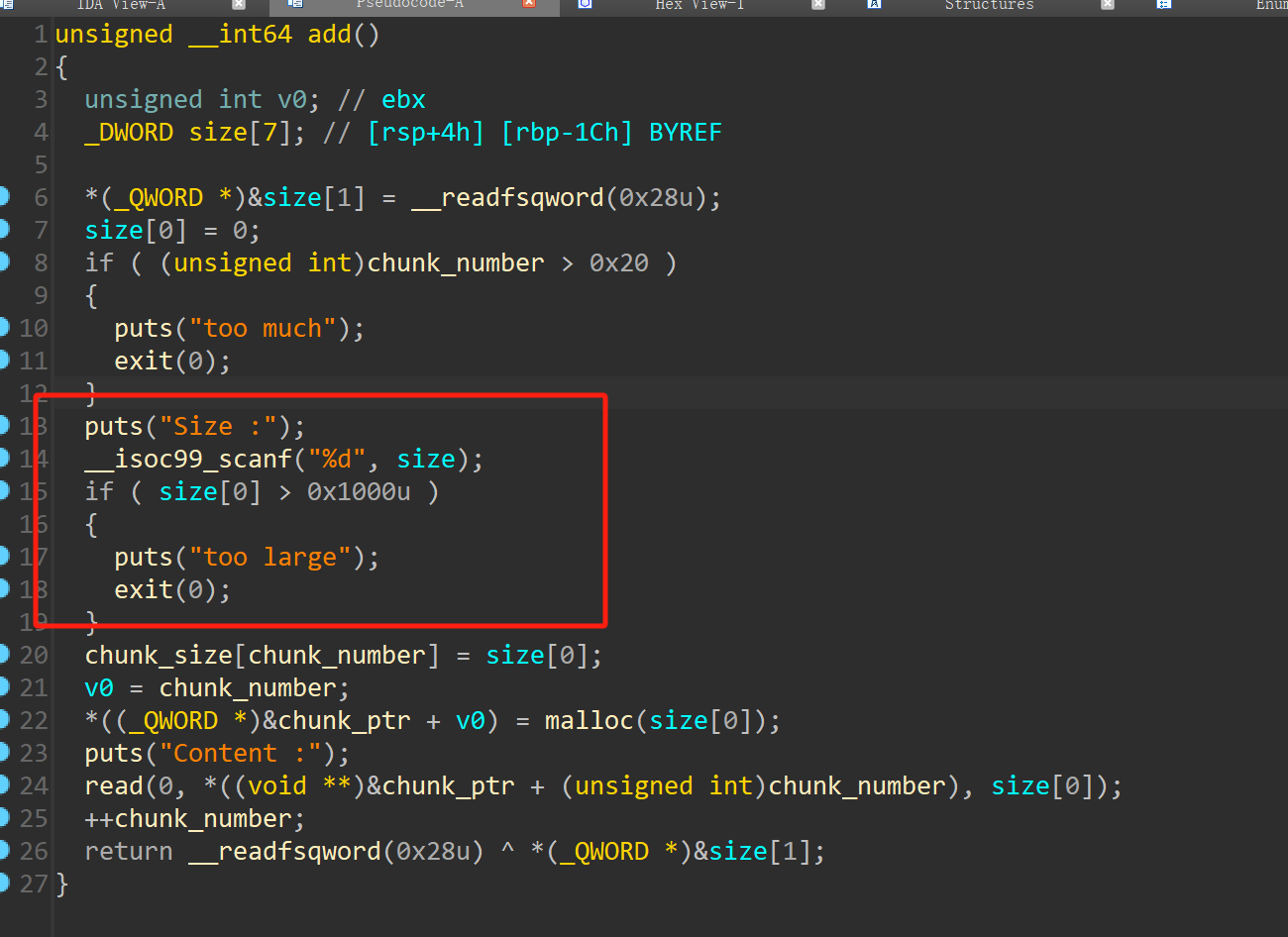This screenshot has width=1288, height=937.
Task: Toggle breakpoint dot on line 17
Action: tap(4, 557)
